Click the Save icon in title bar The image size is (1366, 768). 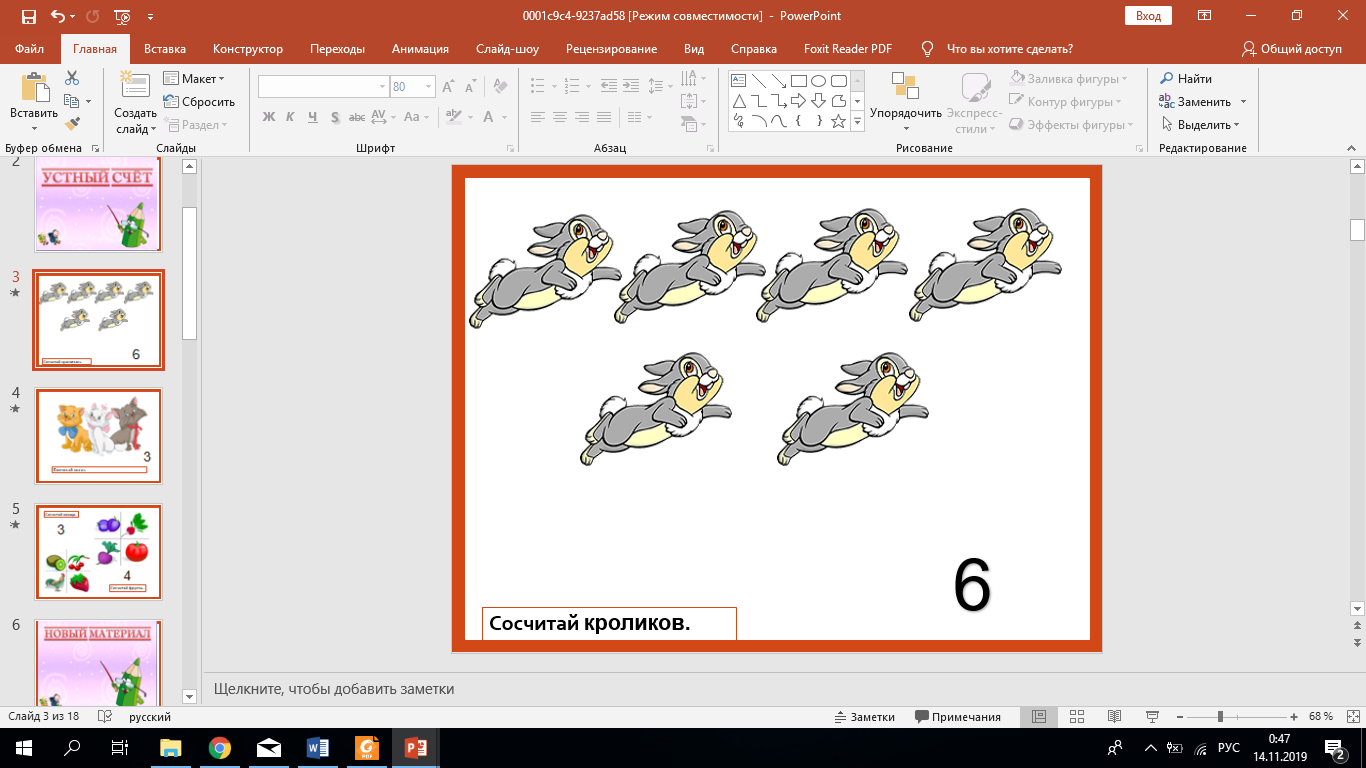[29, 16]
